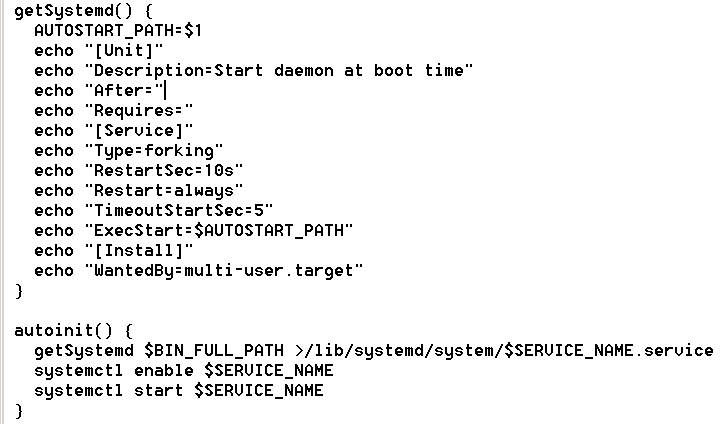Screen dimensions: 728x424
Task: Click the closing brace ending autoinit
Action: (x=19, y=410)
